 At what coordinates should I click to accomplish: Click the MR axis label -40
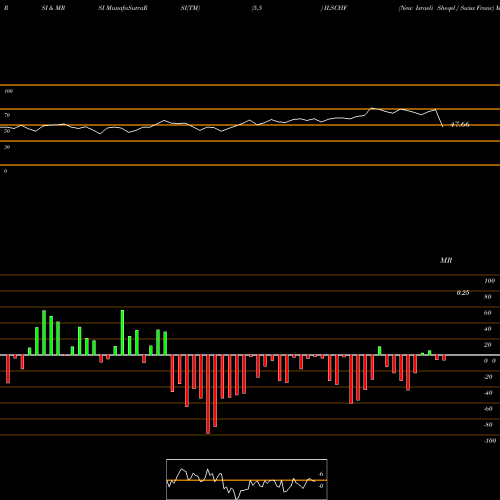click(488, 393)
